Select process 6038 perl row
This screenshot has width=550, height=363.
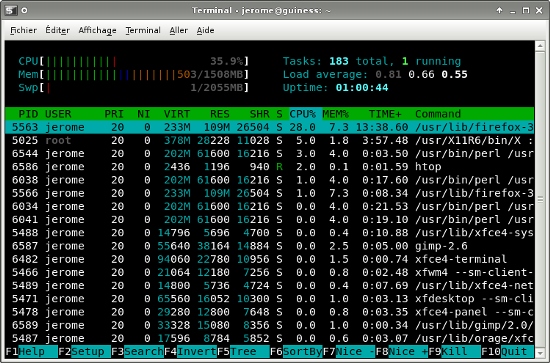[x=269, y=180]
